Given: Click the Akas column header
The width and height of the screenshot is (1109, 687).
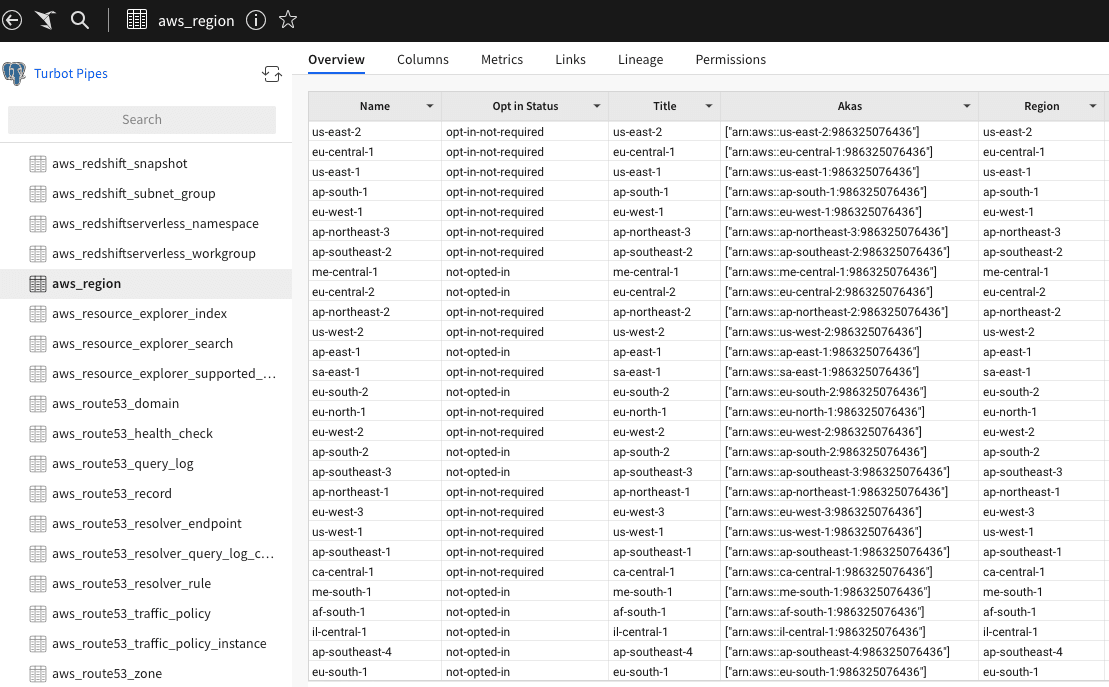Looking at the screenshot, I should 849,106.
